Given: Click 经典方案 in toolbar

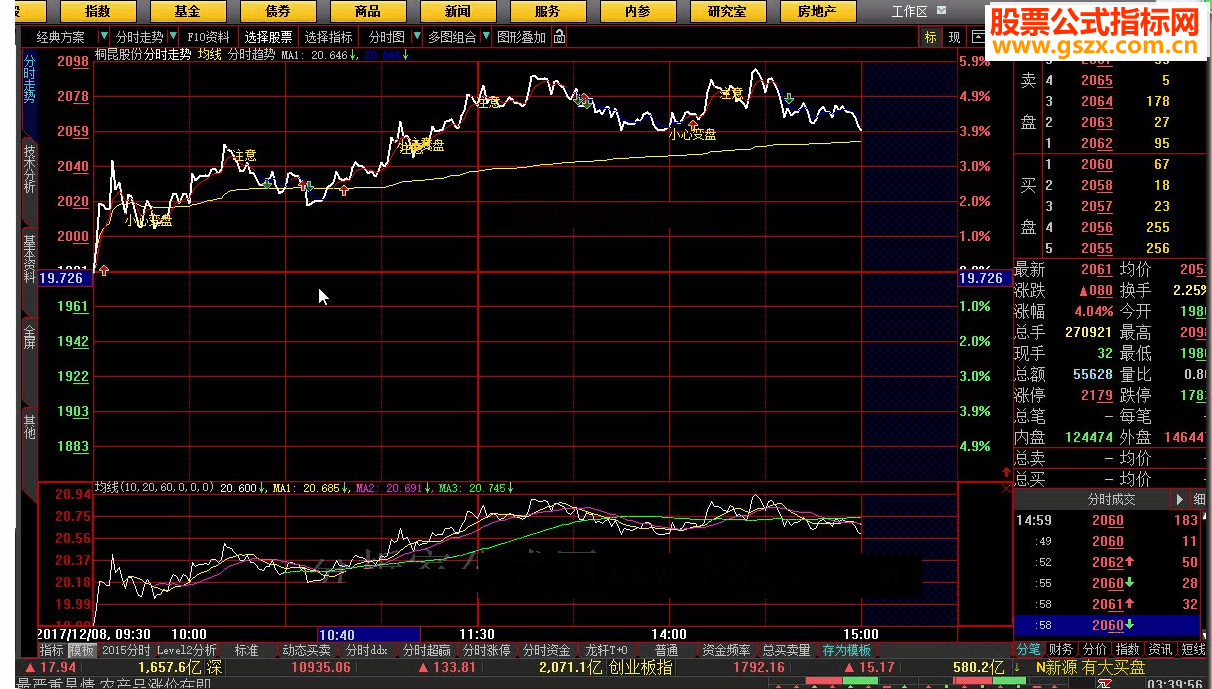Looking at the screenshot, I should pyautogui.click(x=61, y=37).
